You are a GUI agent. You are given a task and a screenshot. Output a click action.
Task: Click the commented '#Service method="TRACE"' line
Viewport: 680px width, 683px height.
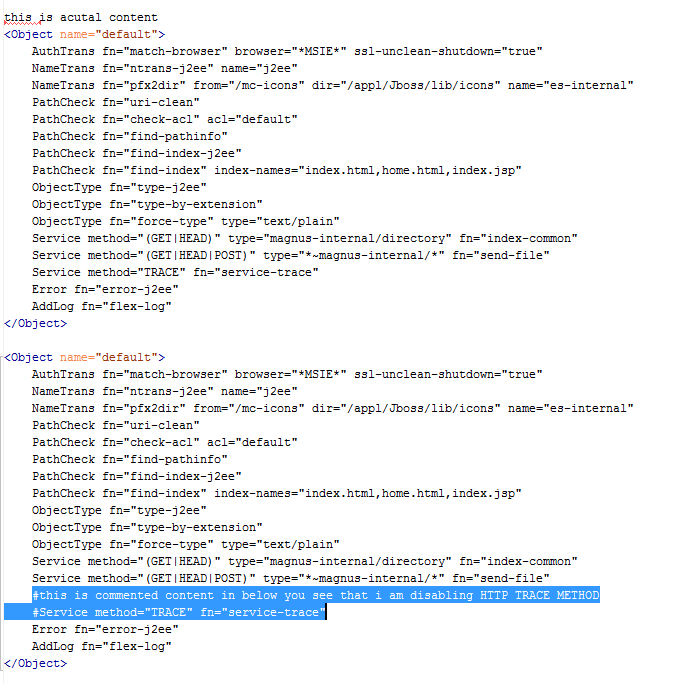point(179,612)
